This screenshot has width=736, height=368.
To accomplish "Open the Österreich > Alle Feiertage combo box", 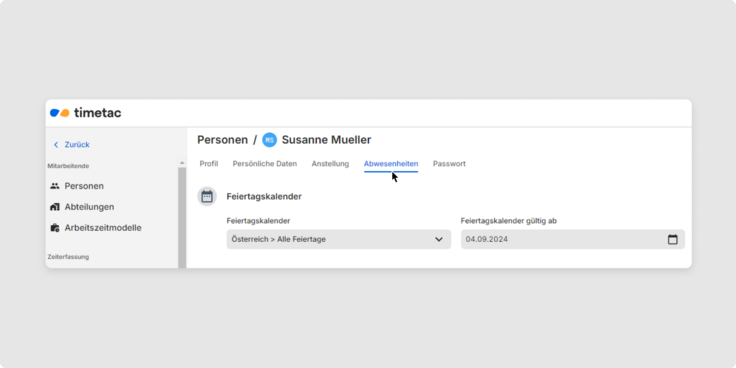I will click(x=338, y=239).
